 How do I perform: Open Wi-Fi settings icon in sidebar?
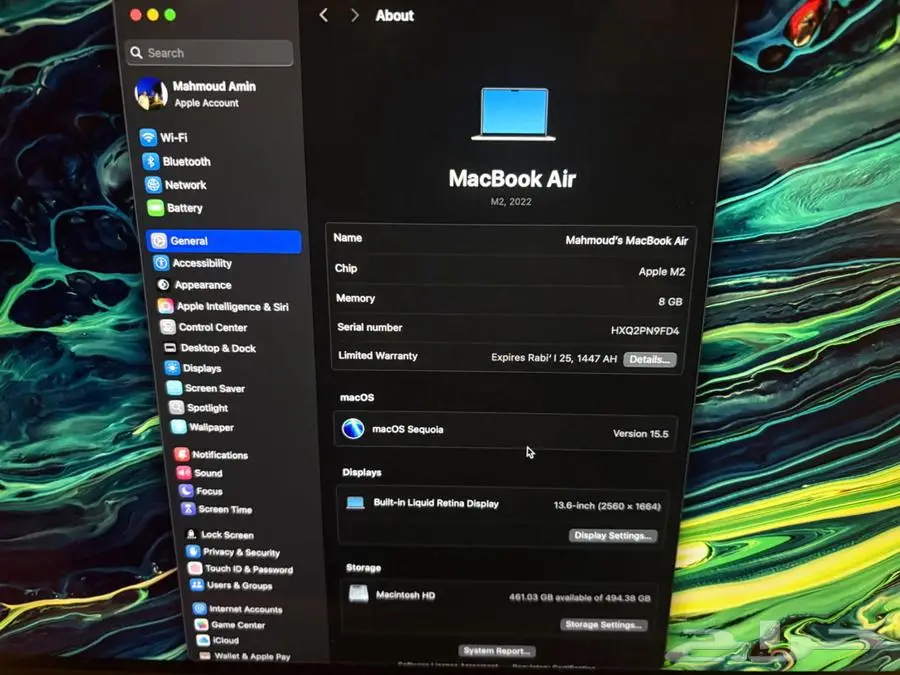tap(148, 137)
